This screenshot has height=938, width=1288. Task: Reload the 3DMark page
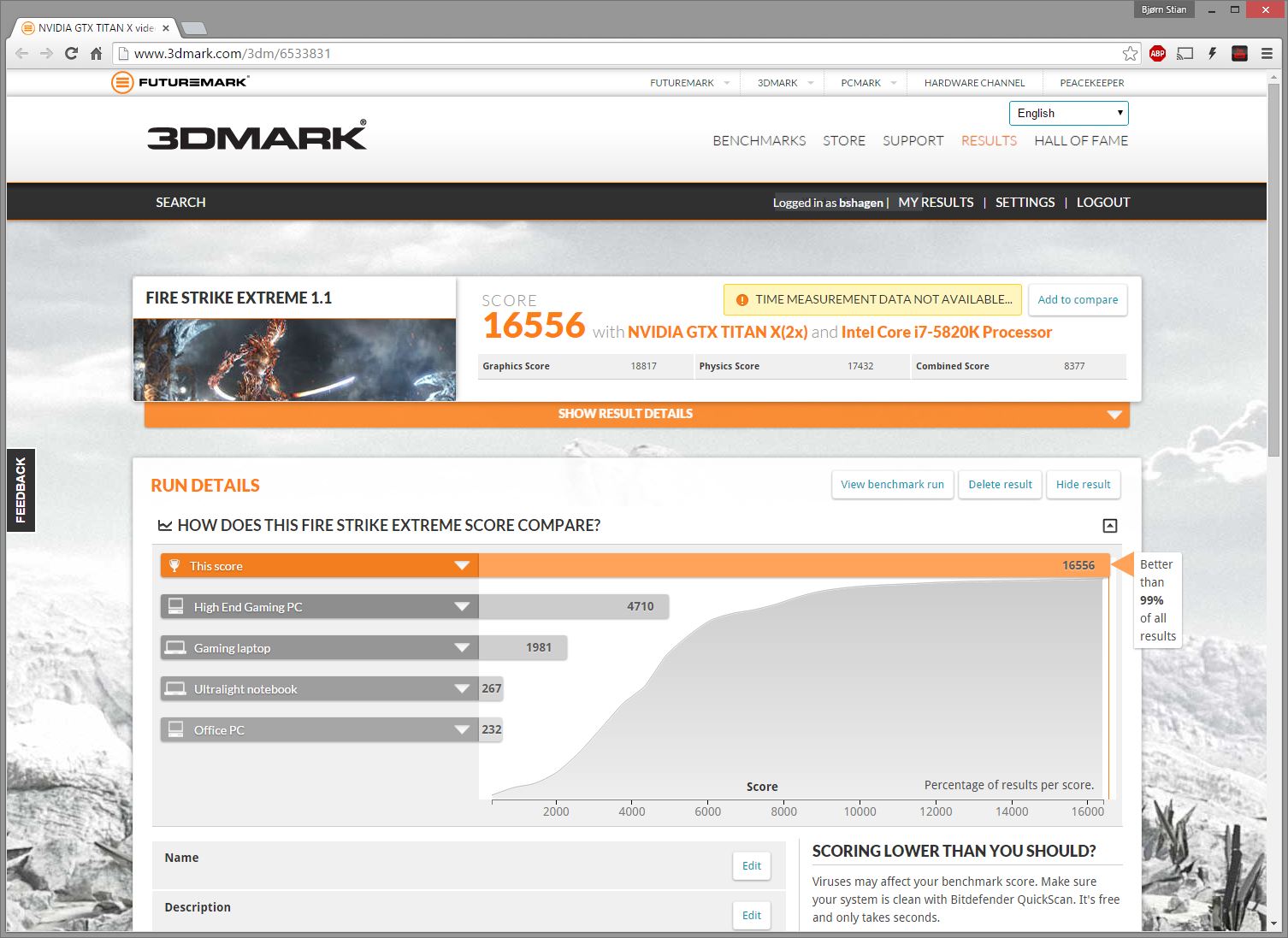click(x=72, y=53)
